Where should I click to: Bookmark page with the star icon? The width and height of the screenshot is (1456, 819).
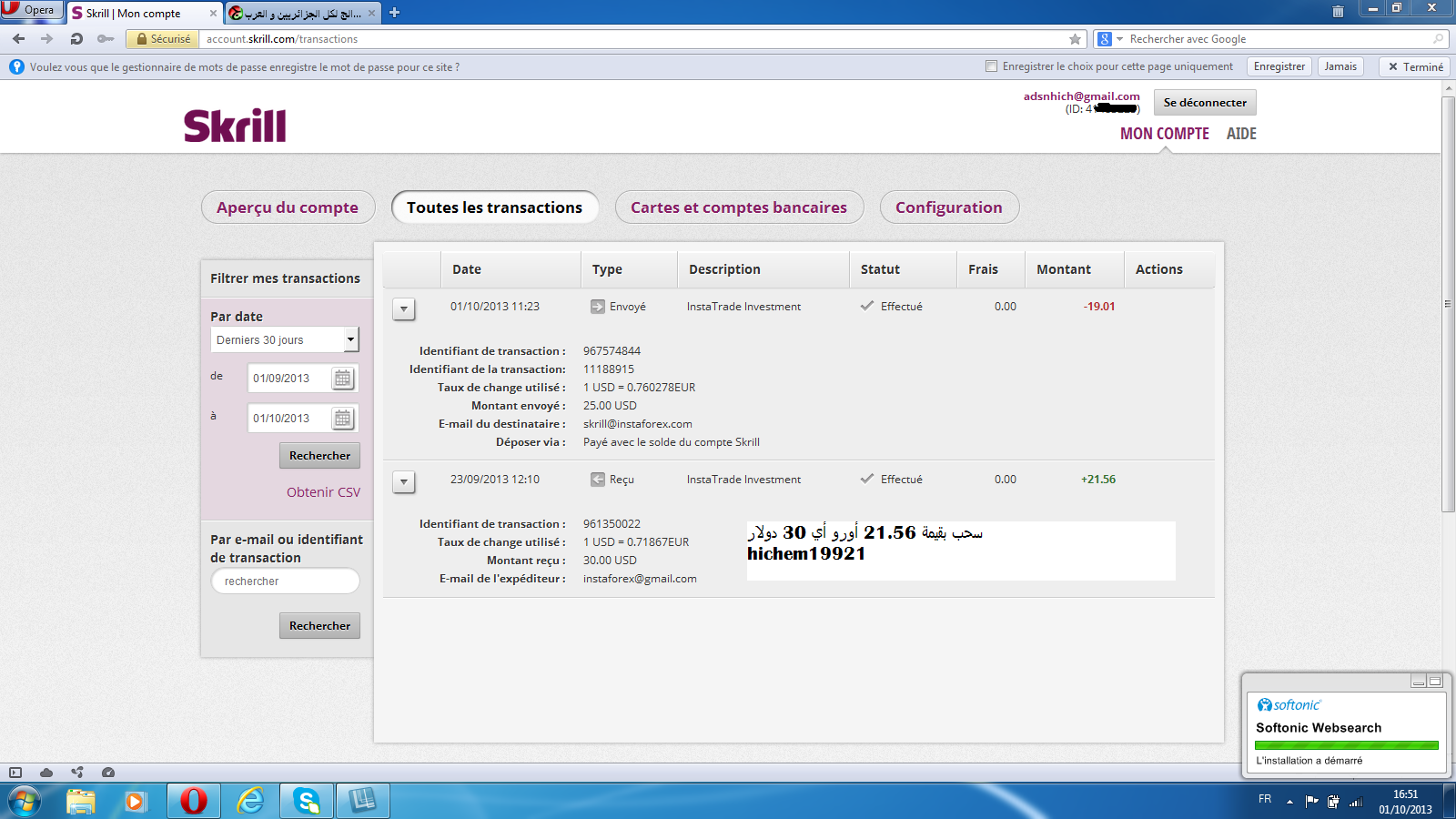[1076, 39]
